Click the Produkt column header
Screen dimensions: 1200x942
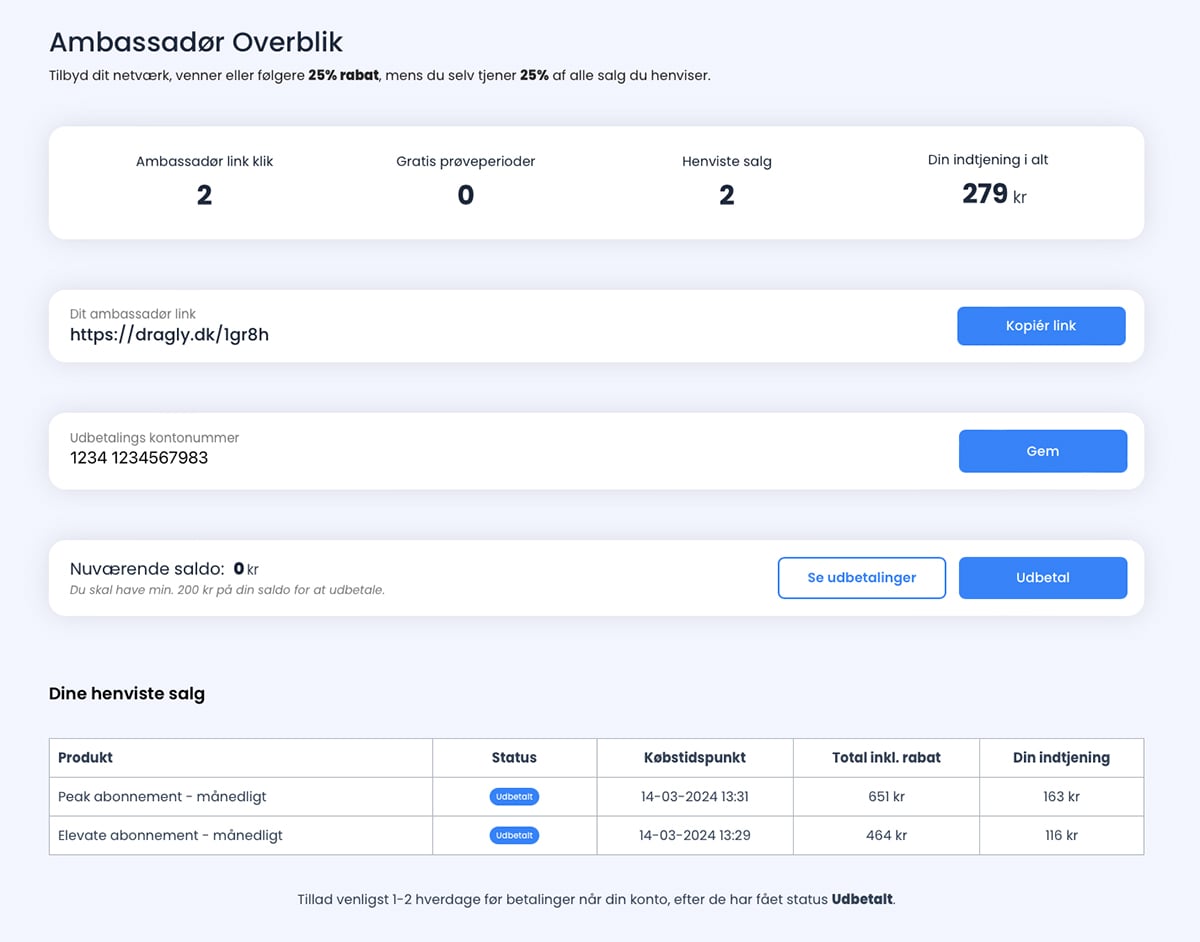point(86,757)
